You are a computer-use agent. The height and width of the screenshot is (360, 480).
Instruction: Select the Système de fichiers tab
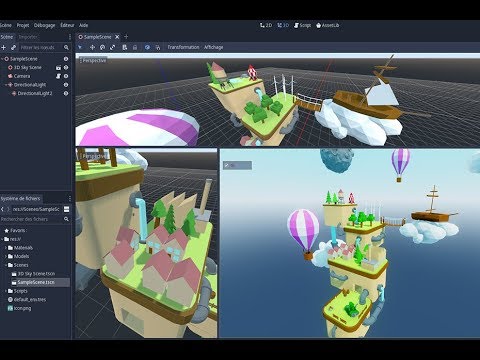coord(20,199)
